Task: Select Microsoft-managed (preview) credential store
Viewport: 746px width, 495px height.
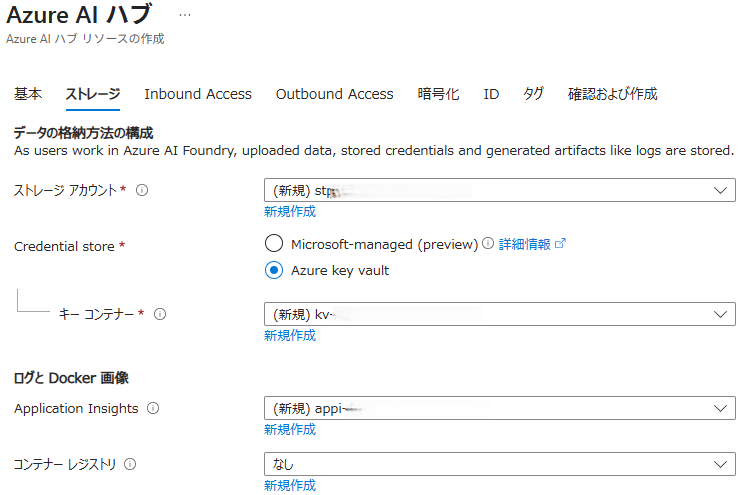Action: pyautogui.click(x=274, y=243)
